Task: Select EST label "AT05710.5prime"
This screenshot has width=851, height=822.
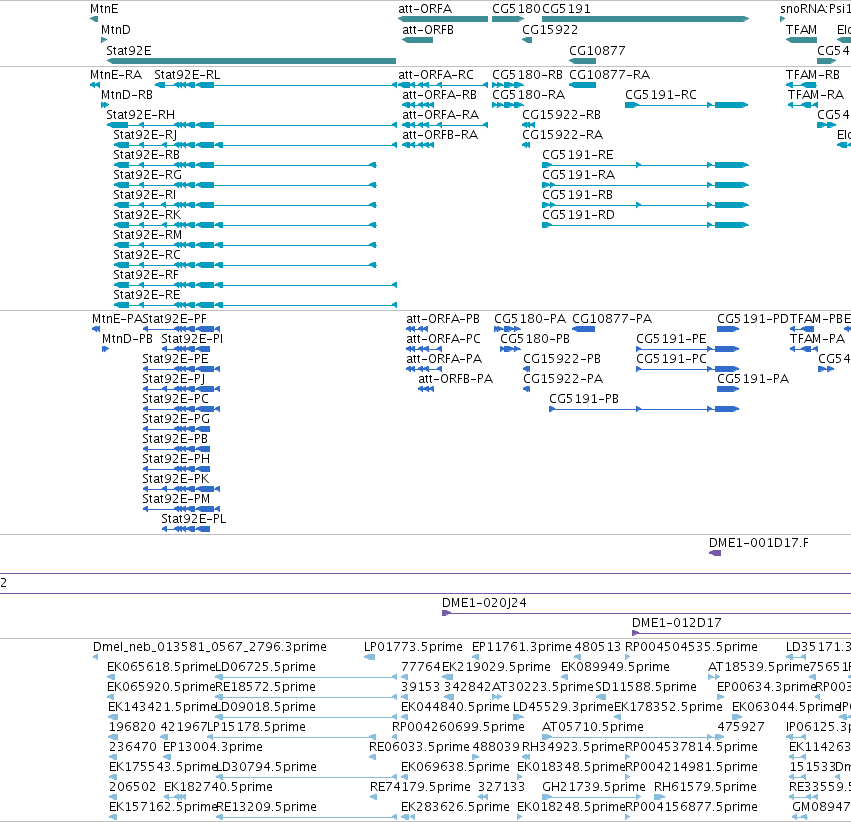Action: (x=593, y=727)
